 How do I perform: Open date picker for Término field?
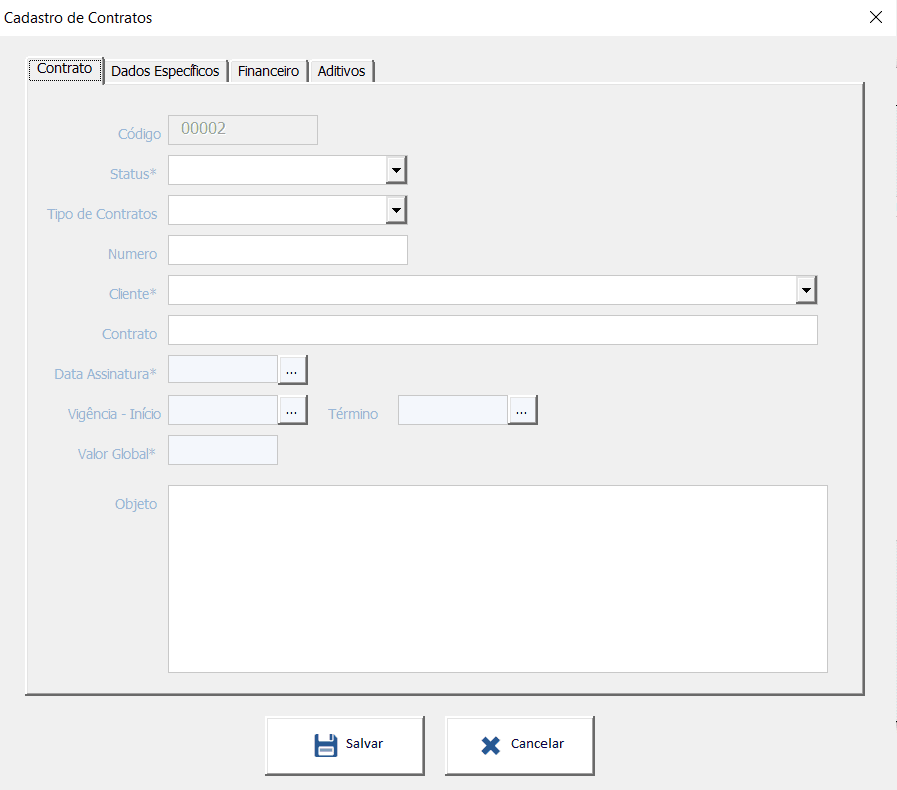522,410
